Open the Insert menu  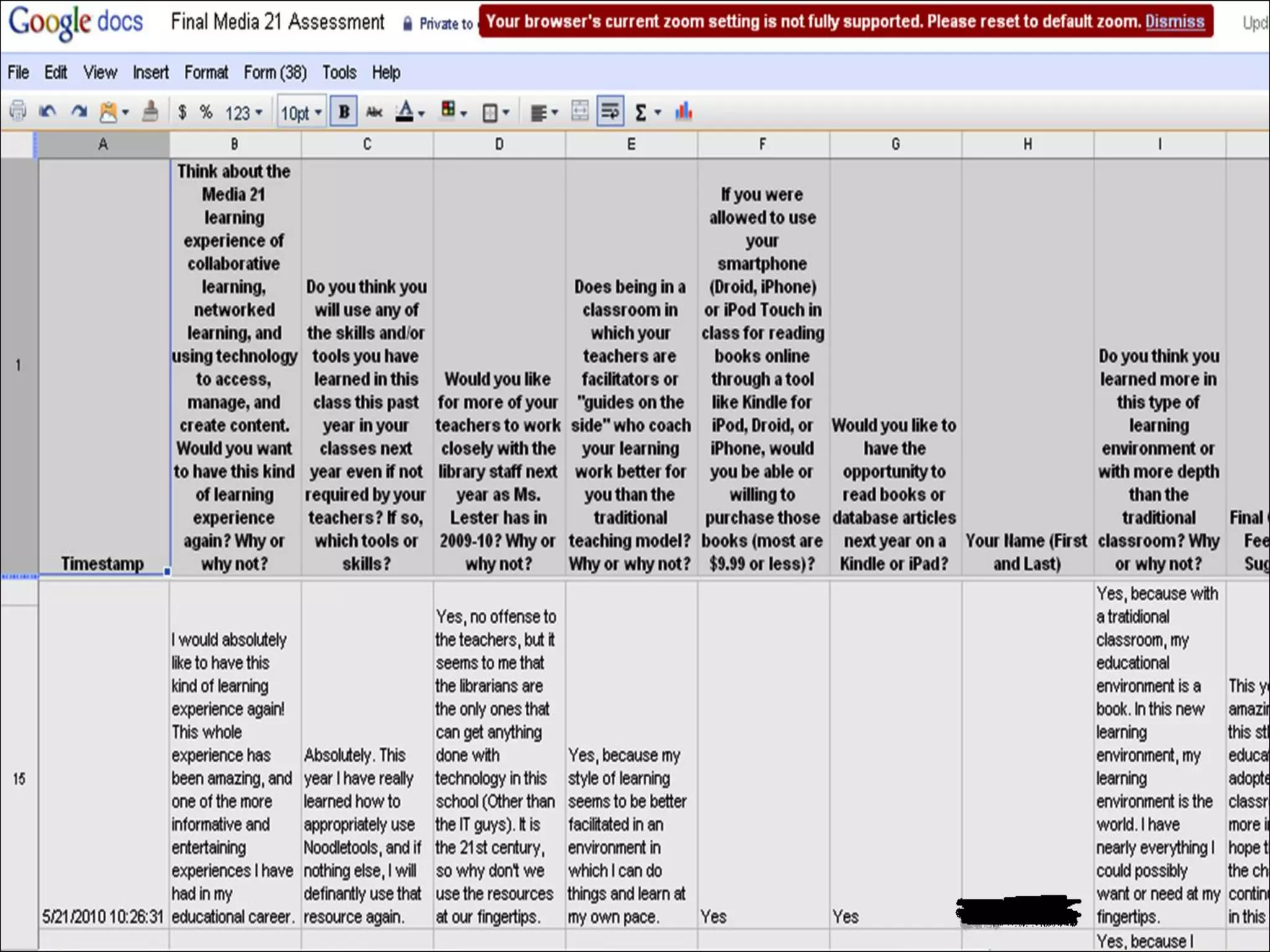tap(151, 73)
